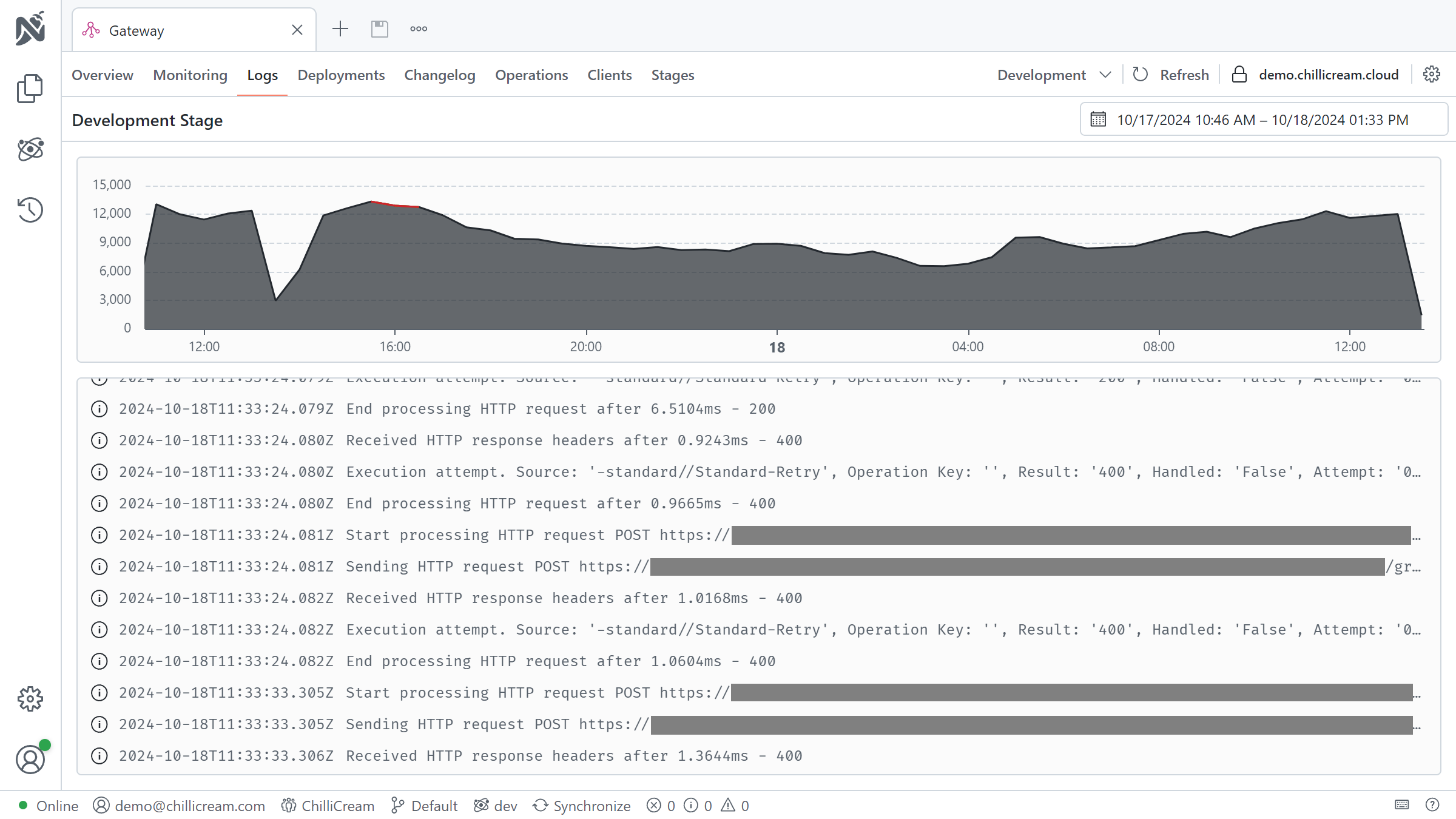Image resolution: width=1456 pixels, height=819 pixels.
Task: Click Synchronize in the status bar
Action: [x=582, y=806]
